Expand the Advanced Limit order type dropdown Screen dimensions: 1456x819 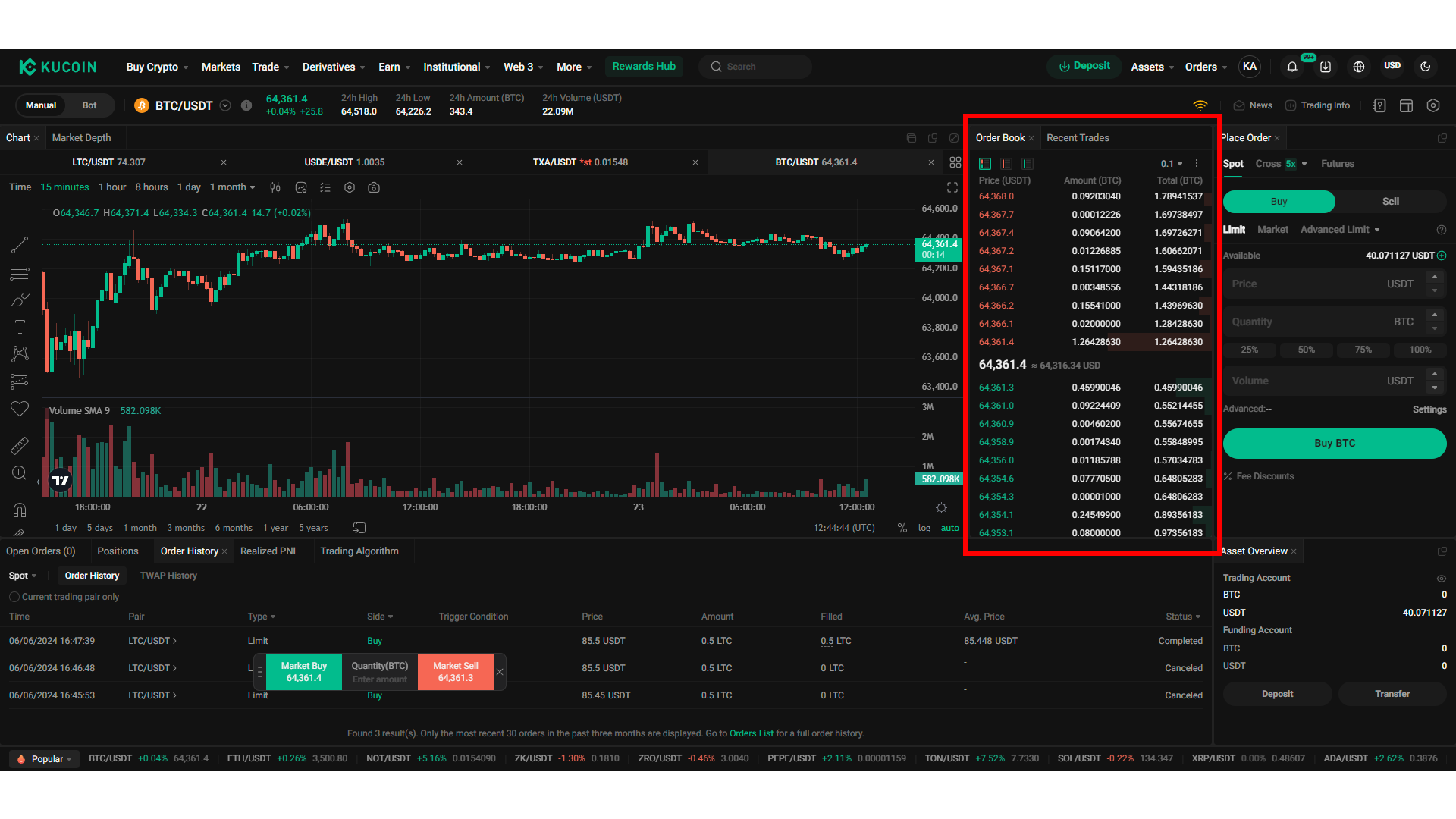pyautogui.click(x=1340, y=230)
